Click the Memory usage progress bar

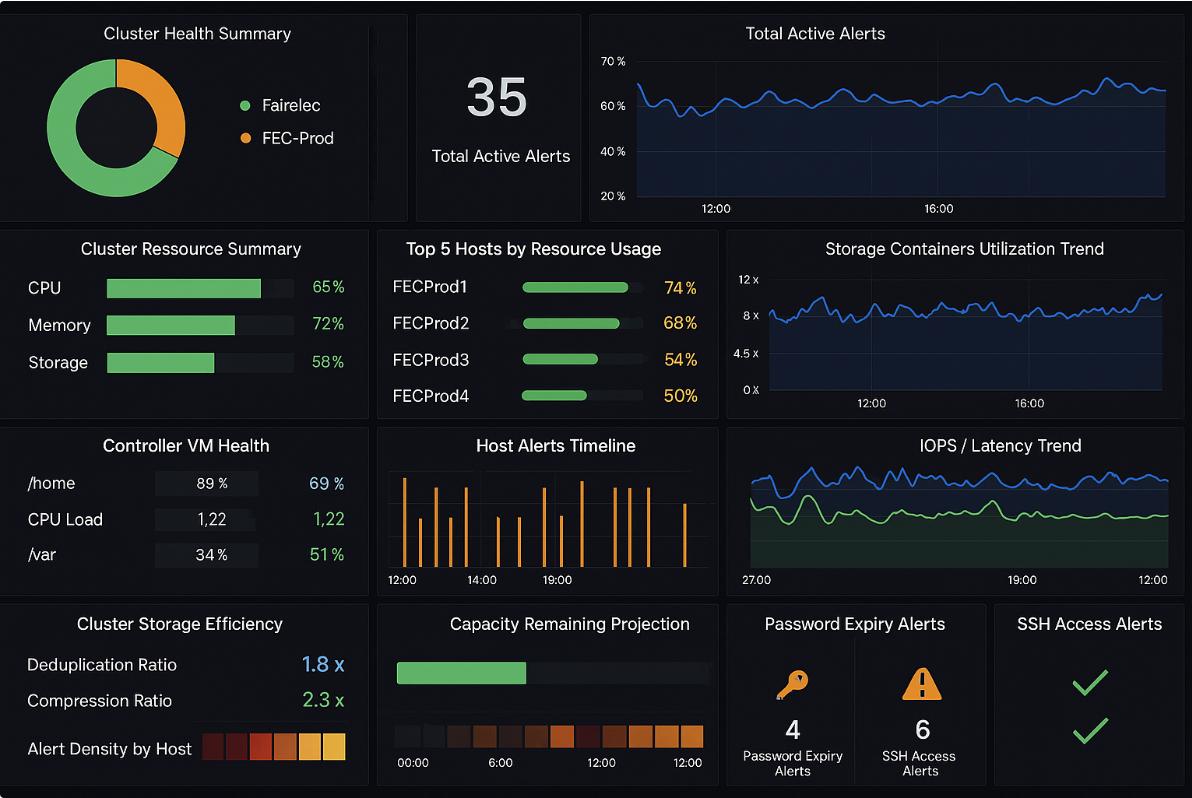(200, 325)
